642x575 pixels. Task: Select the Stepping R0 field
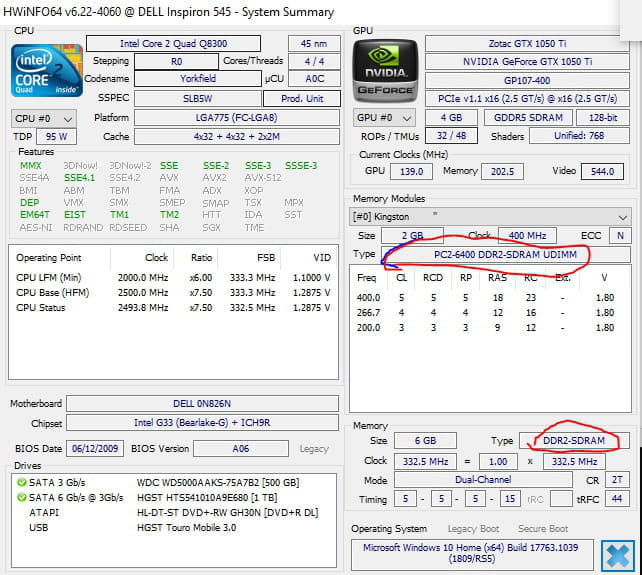click(176, 61)
